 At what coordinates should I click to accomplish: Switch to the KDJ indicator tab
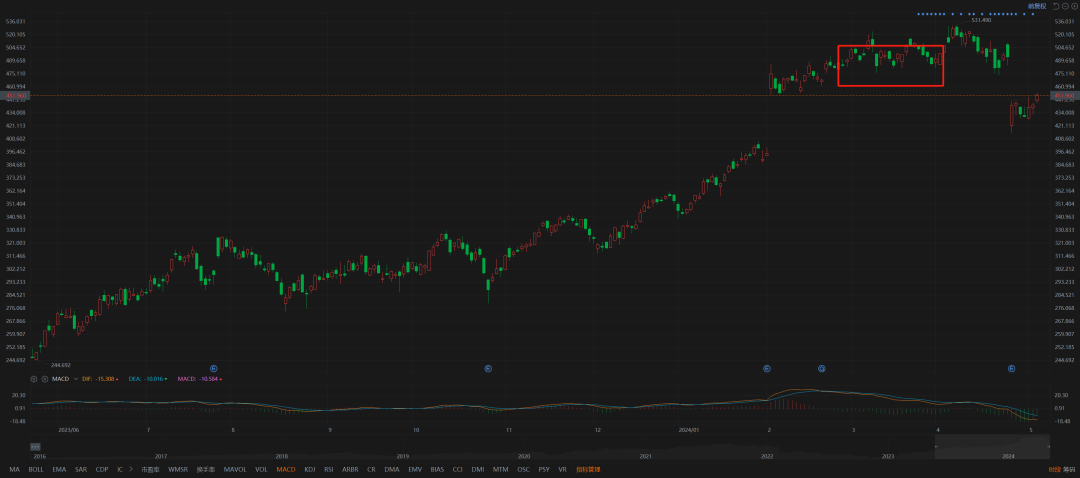(x=310, y=469)
